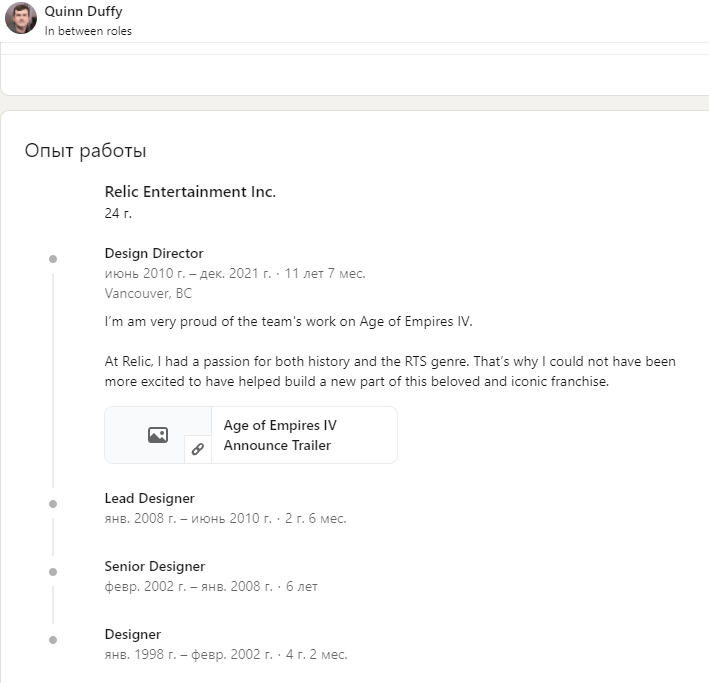Click the image placeholder icon in media card
Screen dimensions: 709x683
pyautogui.click(x=157, y=435)
